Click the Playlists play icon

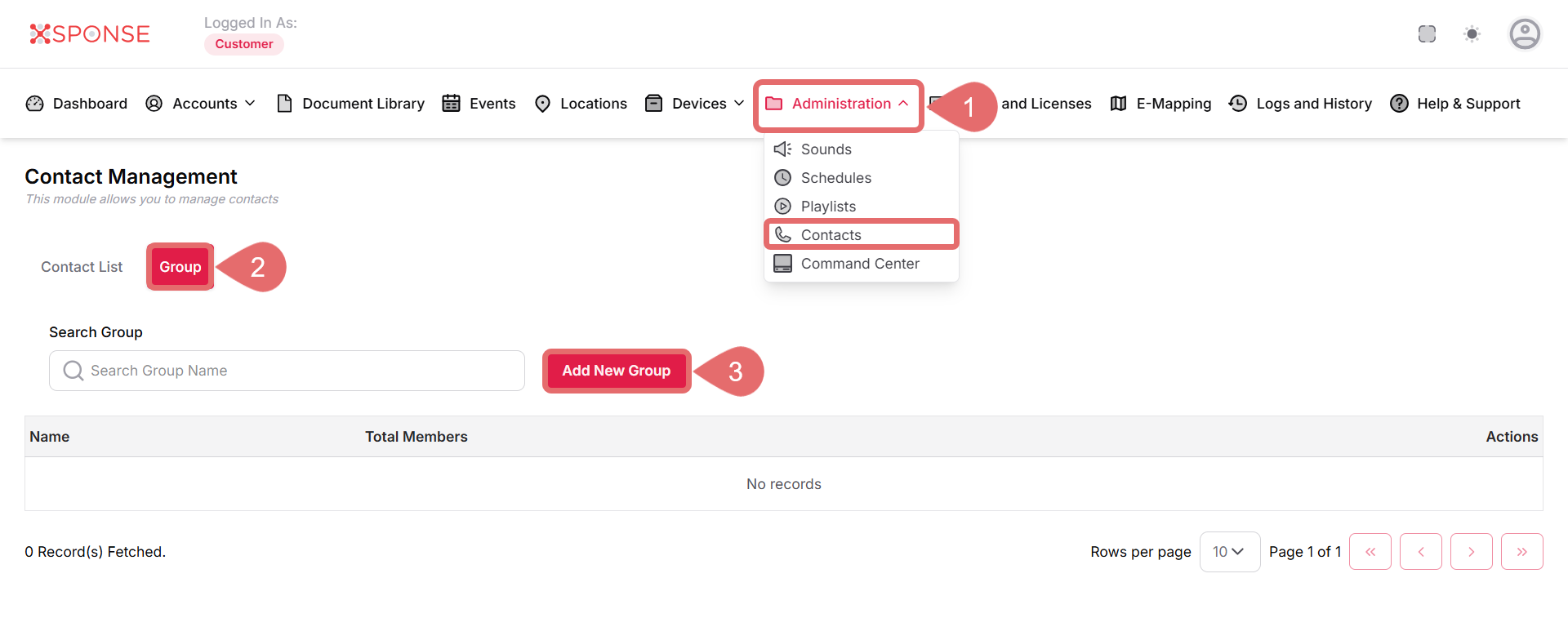point(782,207)
